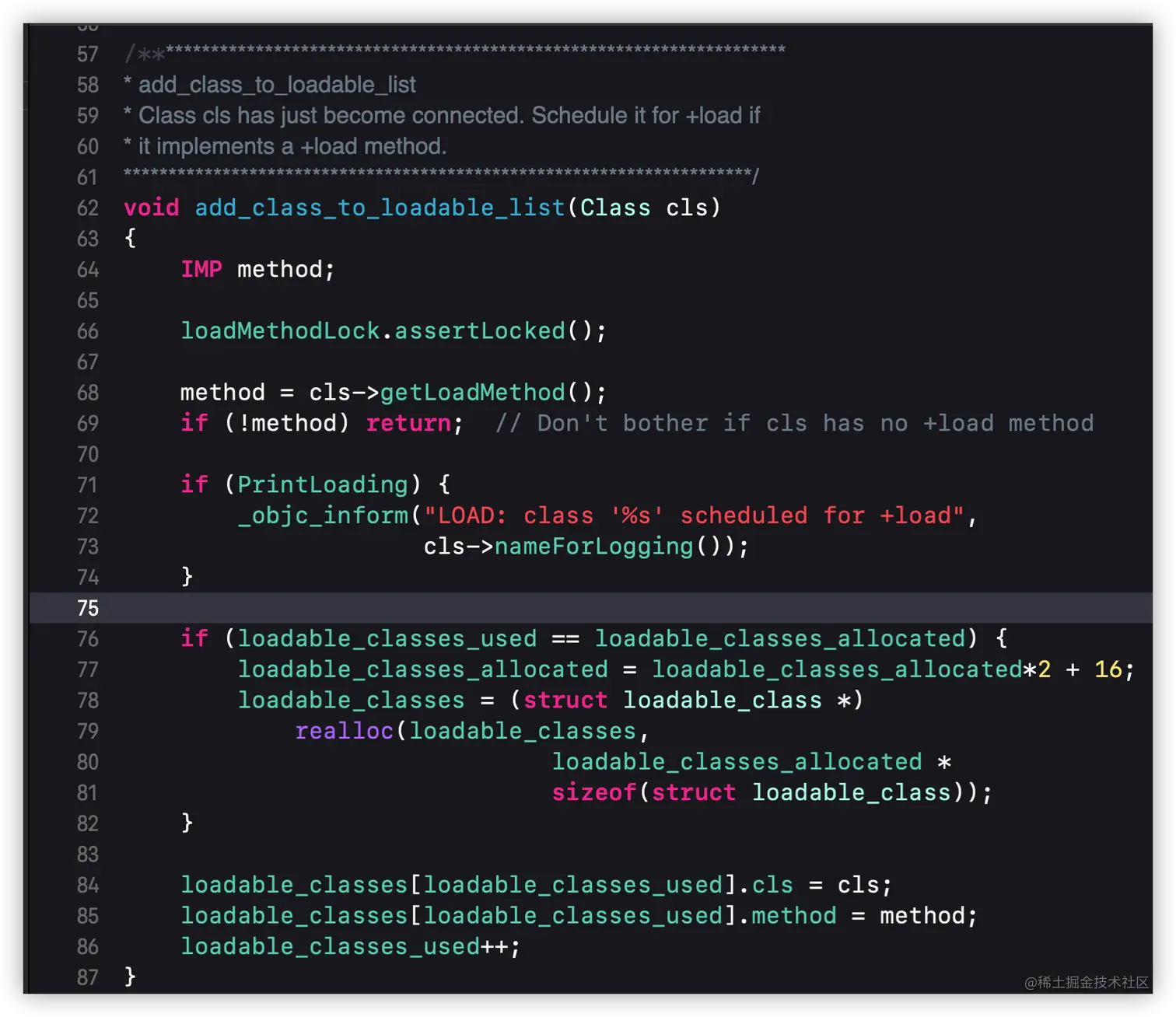The width and height of the screenshot is (1176, 1017).
Task: Click line number 64 in the gutter
Action: coord(88,269)
